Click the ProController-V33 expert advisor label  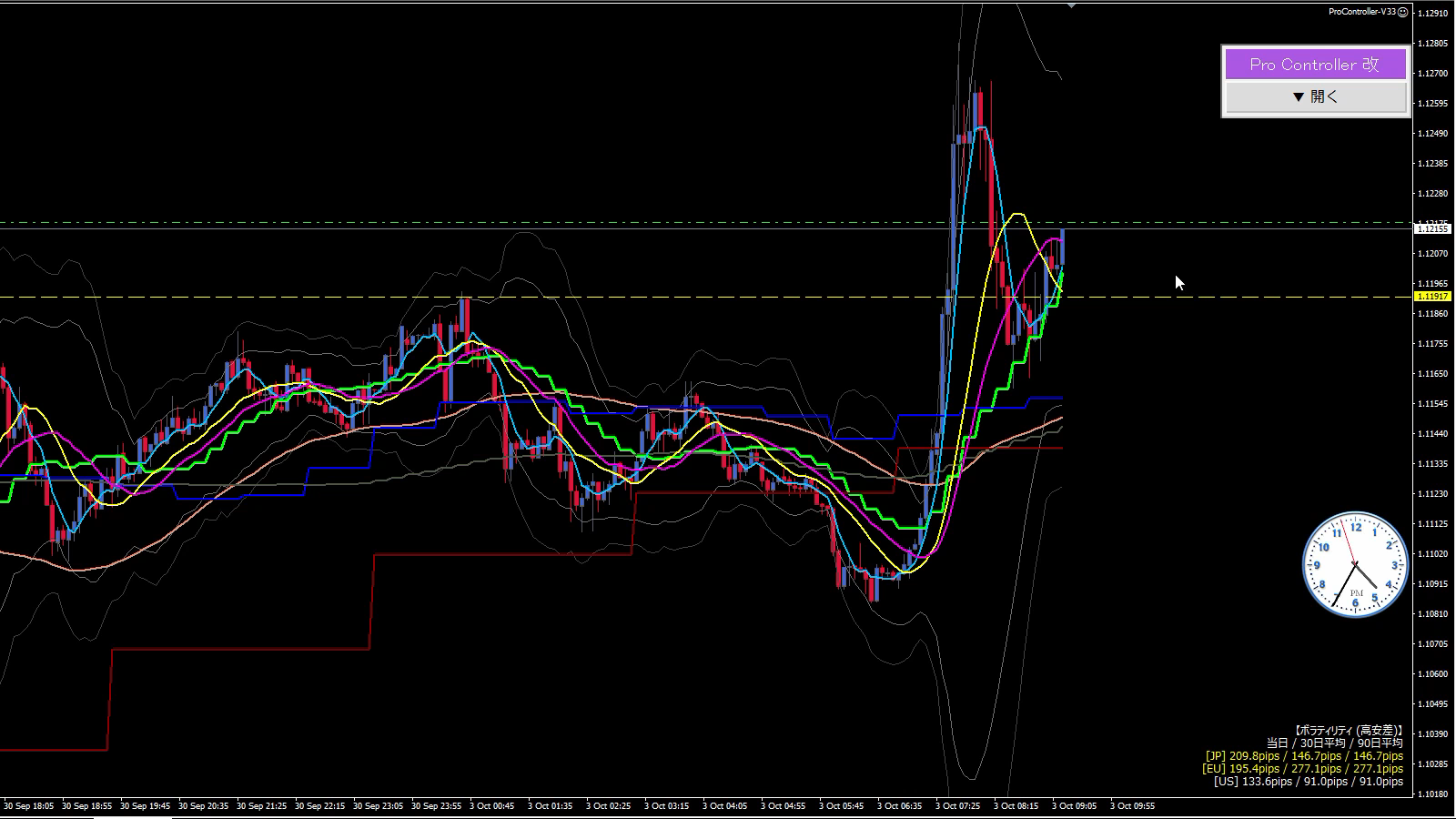tap(1362, 12)
